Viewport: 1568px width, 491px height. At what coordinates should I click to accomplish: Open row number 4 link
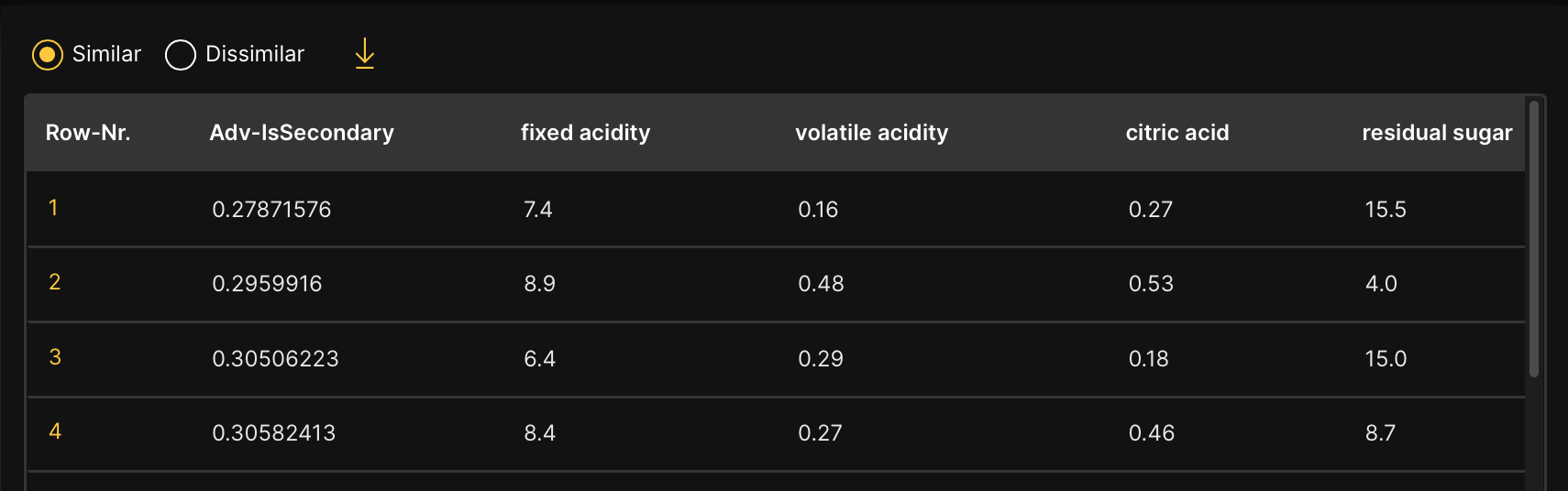[55, 431]
